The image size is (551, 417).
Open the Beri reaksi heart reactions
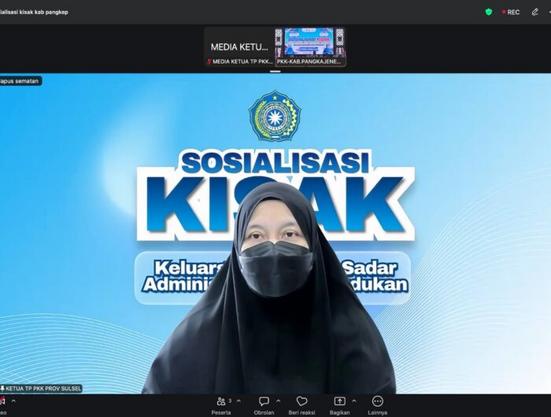click(302, 405)
